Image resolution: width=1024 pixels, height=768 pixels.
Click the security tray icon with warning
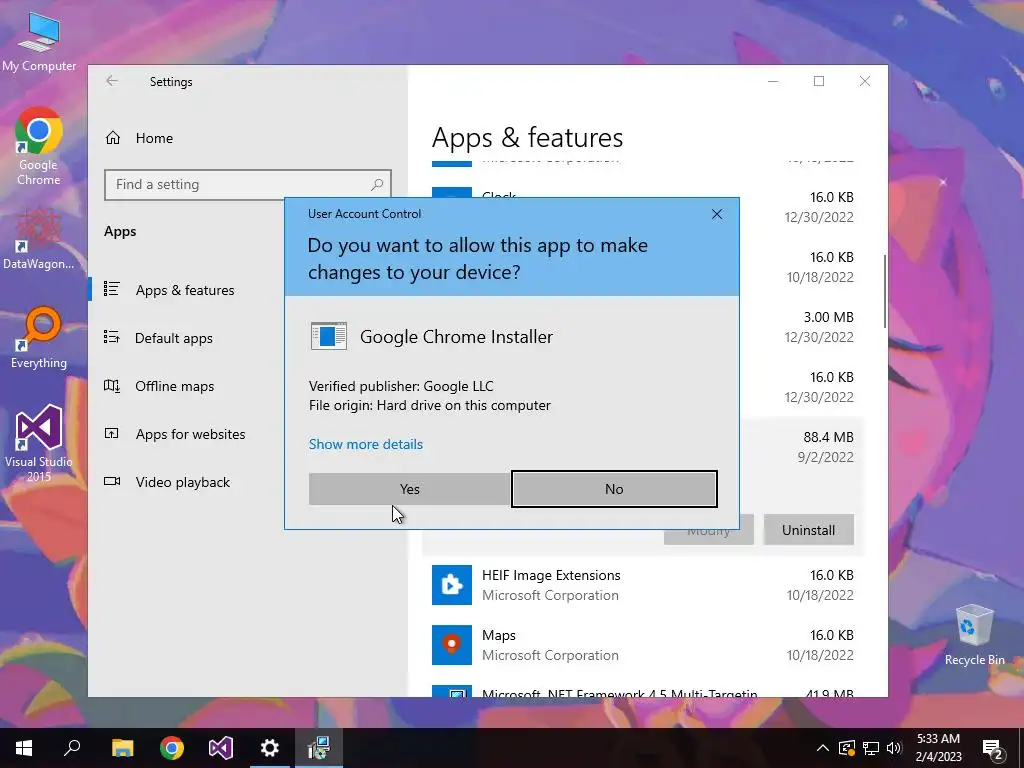(x=846, y=748)
